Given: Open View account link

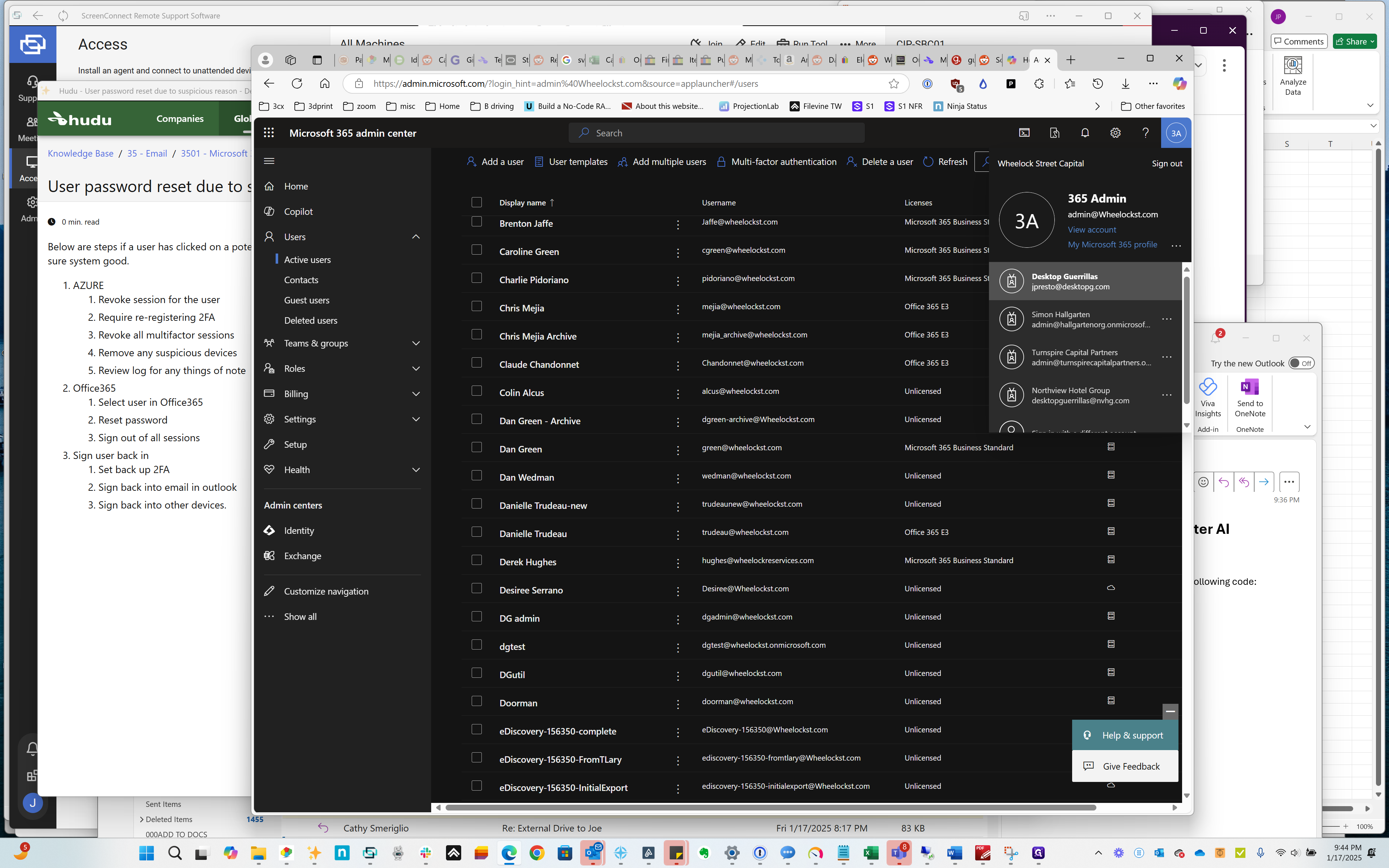Looking at the screenshot, I should (x=1092, y=230).
